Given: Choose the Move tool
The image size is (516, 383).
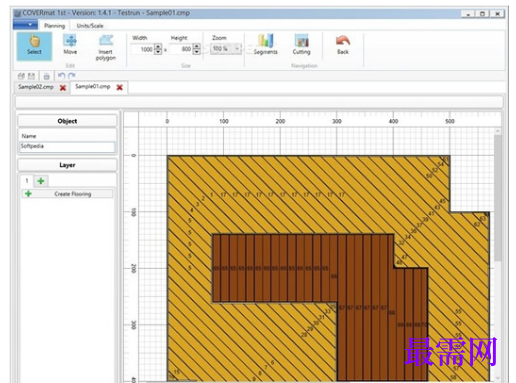Looking at the screenshot, I should point(70,44).
